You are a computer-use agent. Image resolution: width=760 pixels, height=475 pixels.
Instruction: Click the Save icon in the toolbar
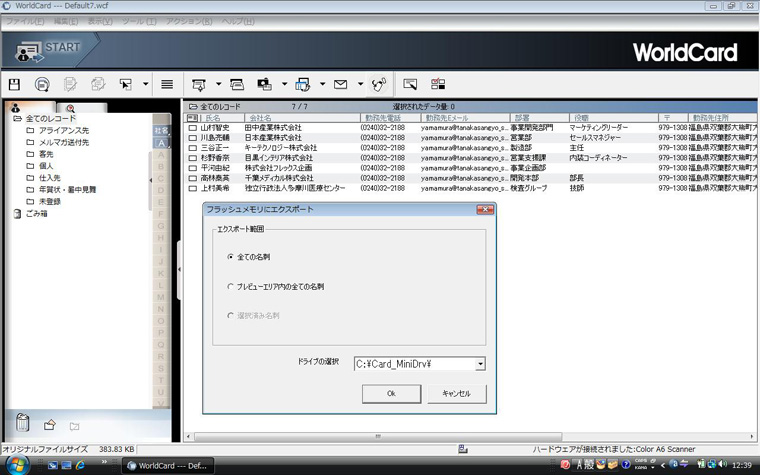15,85
